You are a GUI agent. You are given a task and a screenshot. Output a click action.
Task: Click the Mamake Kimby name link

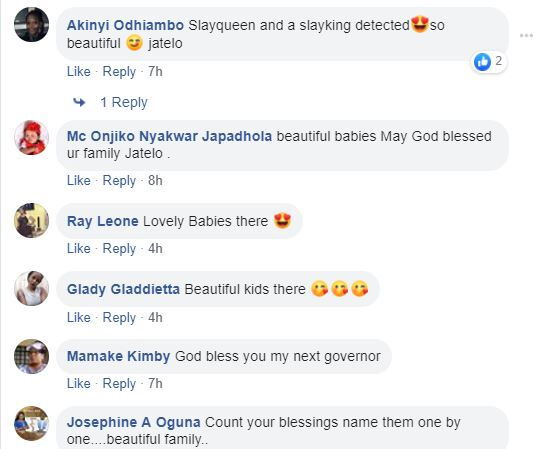[x=118, y=356]
